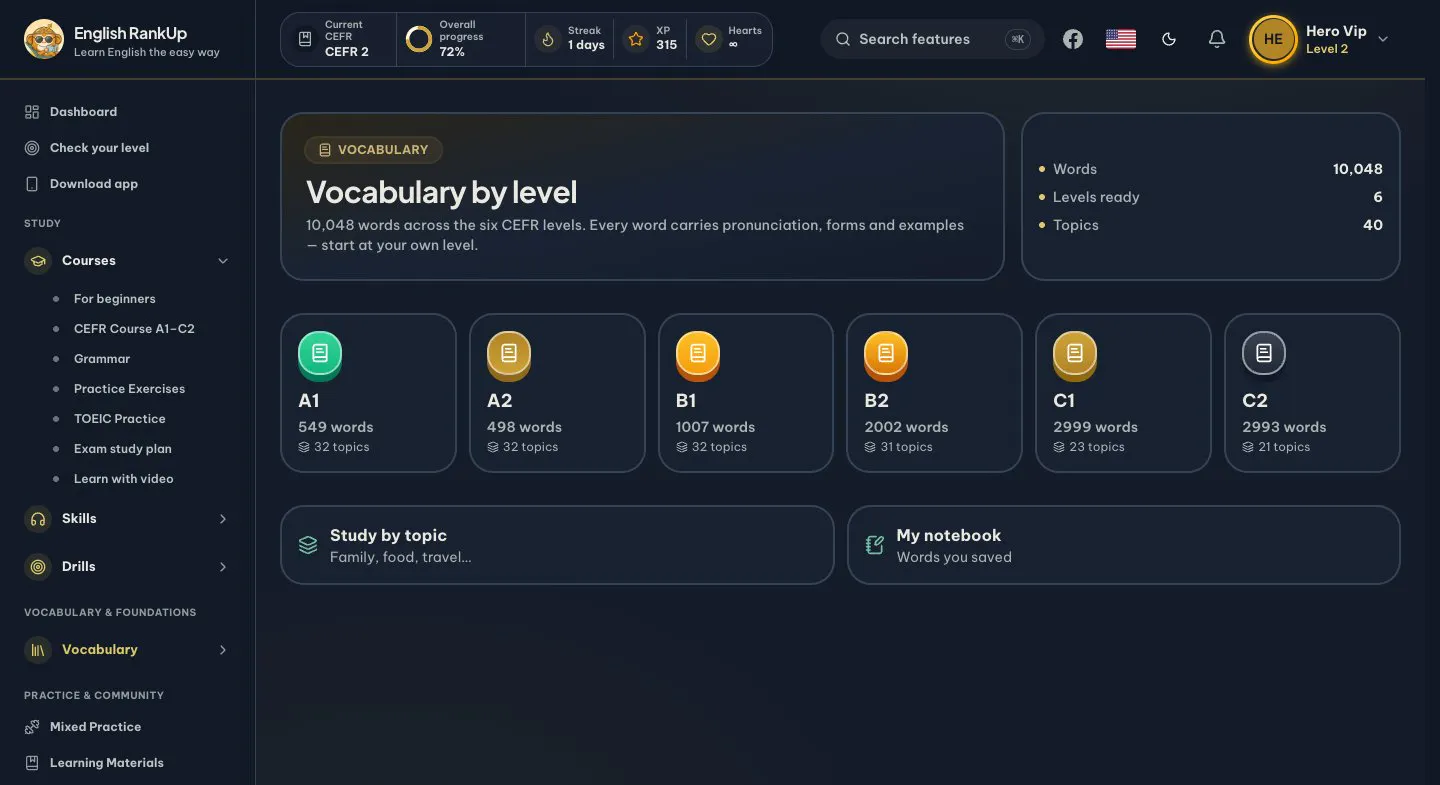Screen dimensions: 1440x785
Task: Click the XP star icon
Action: click(636, 40)
